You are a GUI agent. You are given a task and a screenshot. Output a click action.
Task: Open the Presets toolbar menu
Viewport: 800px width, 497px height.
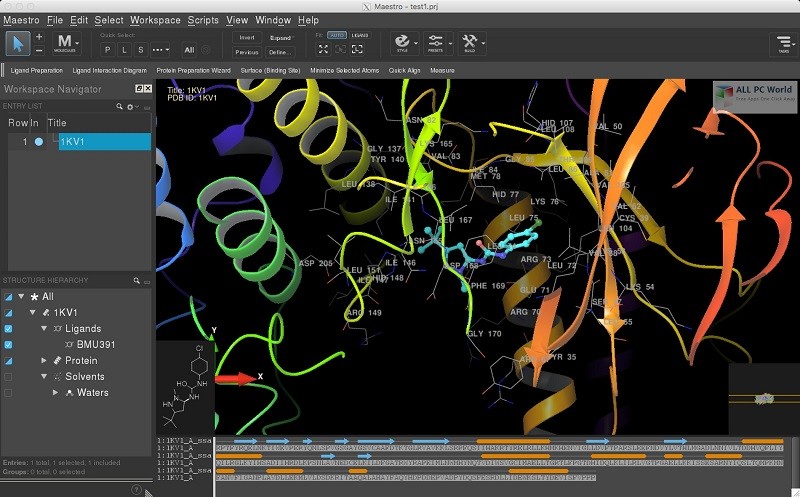(x=436, y=43)
